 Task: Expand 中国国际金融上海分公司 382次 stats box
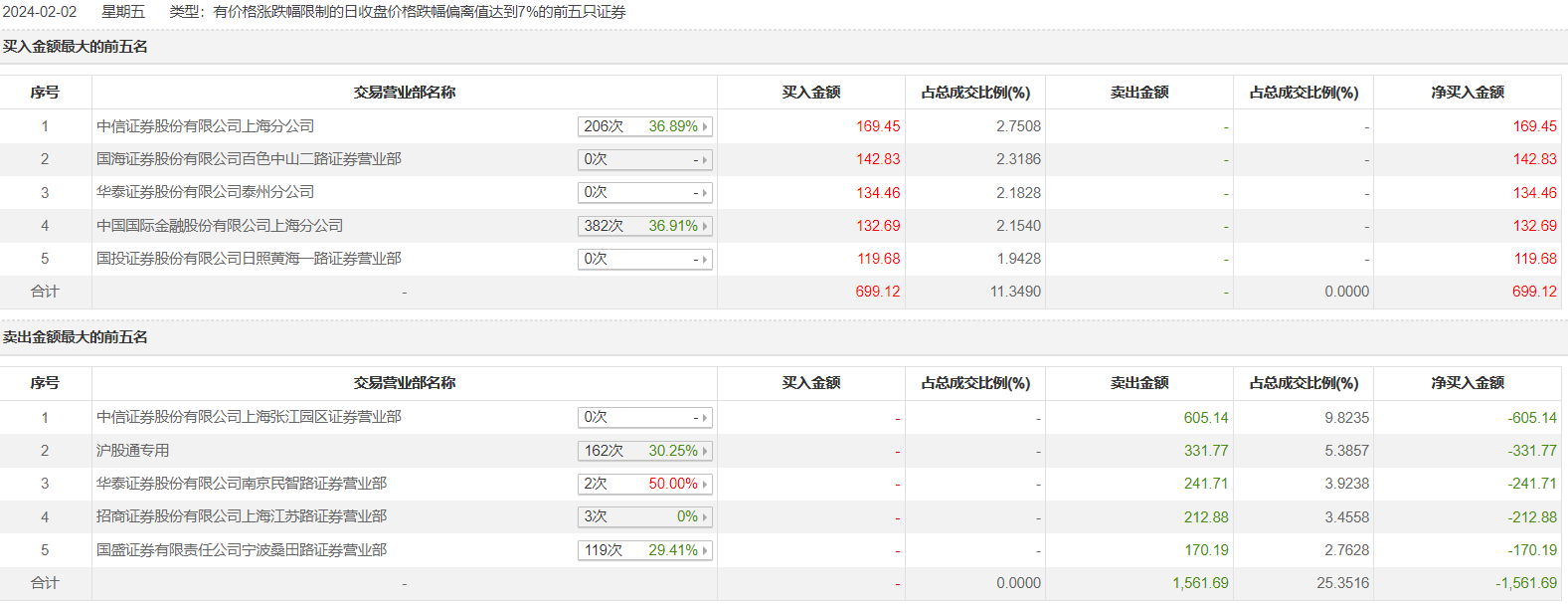(x=644, y=226)
